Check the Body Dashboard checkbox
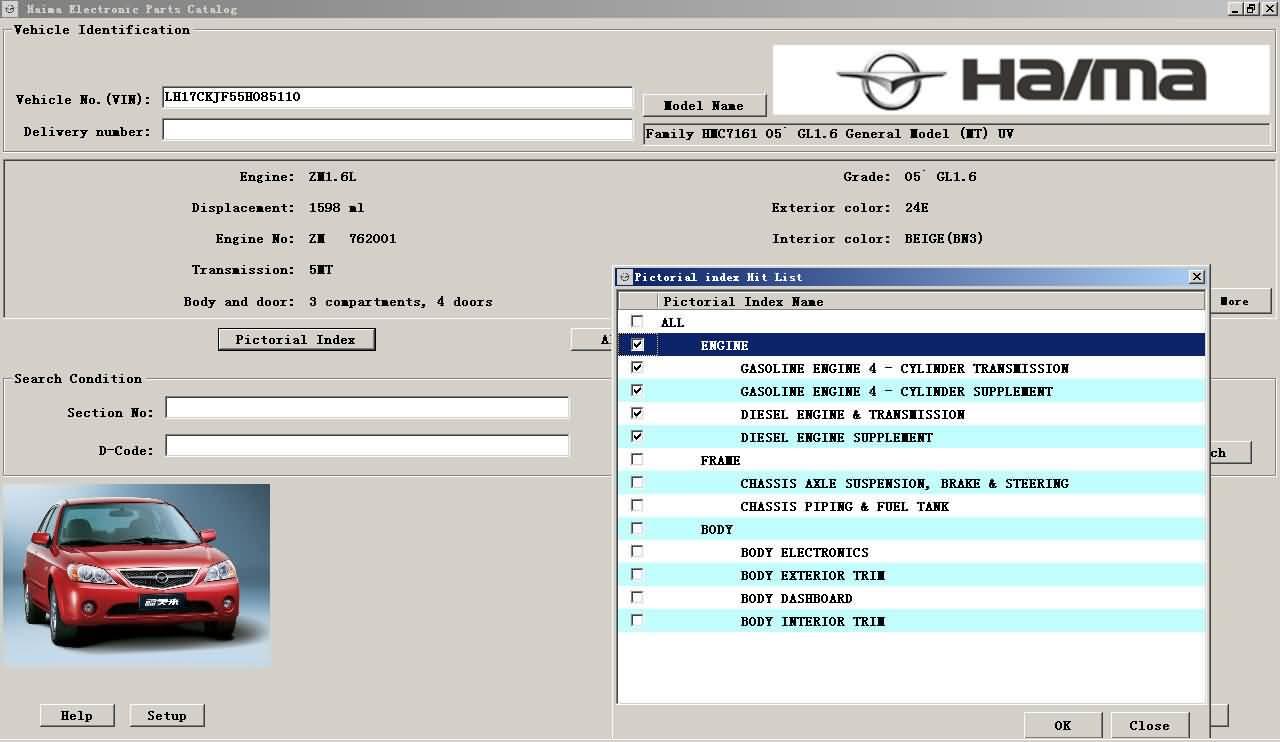 tap(637, 598)
